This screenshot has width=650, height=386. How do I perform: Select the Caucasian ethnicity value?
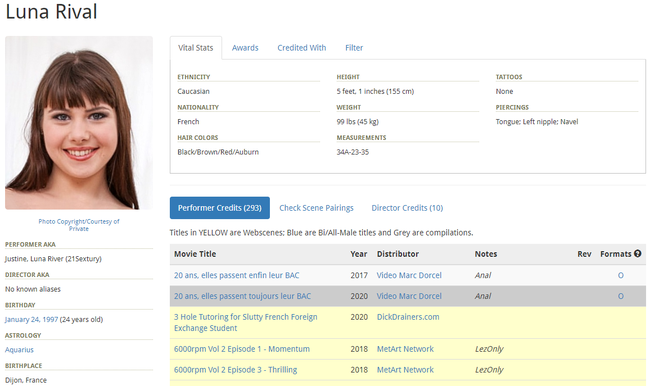193,91
